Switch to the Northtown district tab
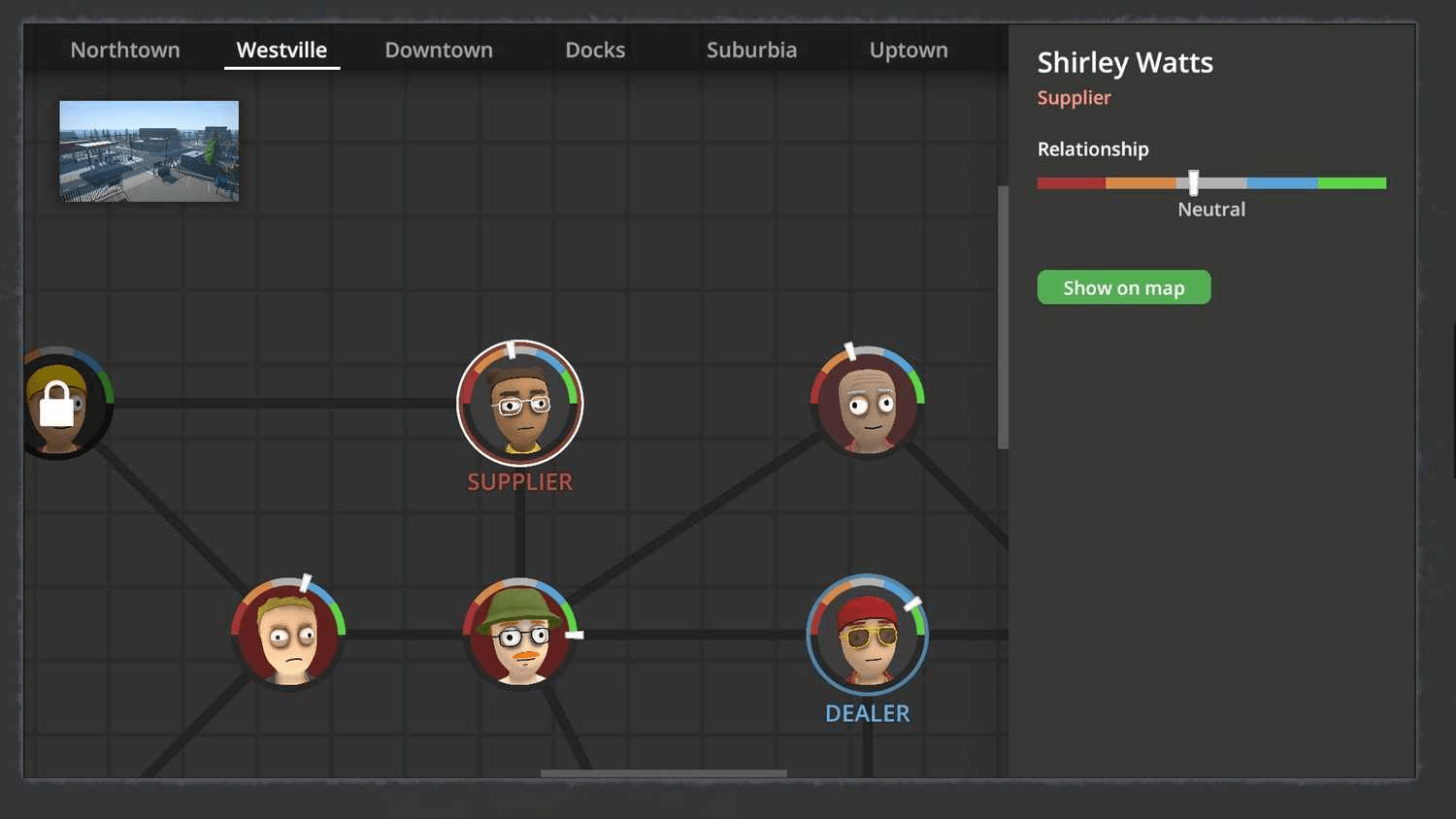The image size is (1456, 819). 124,49
